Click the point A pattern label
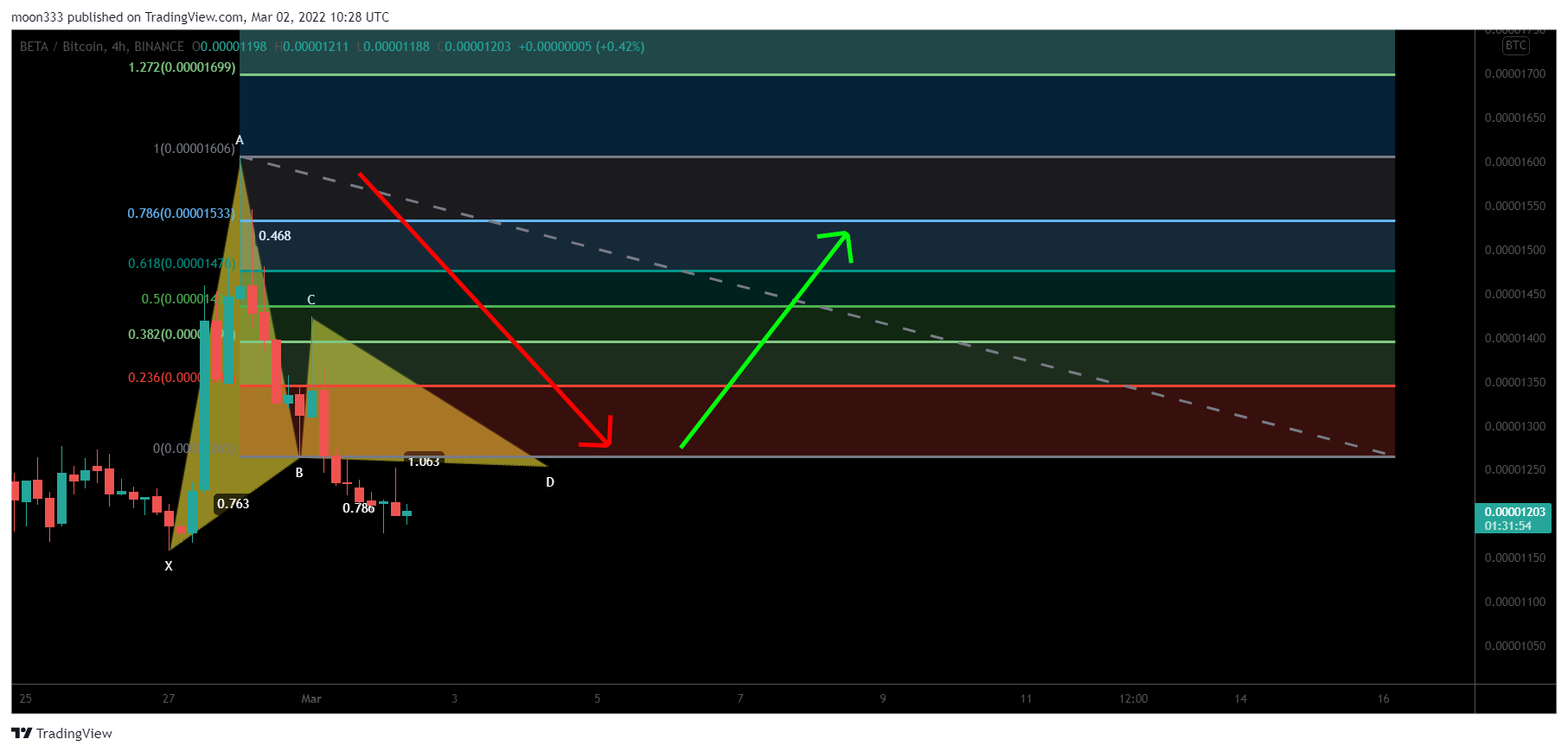1568x752 pixels. (x=240, y=141)
